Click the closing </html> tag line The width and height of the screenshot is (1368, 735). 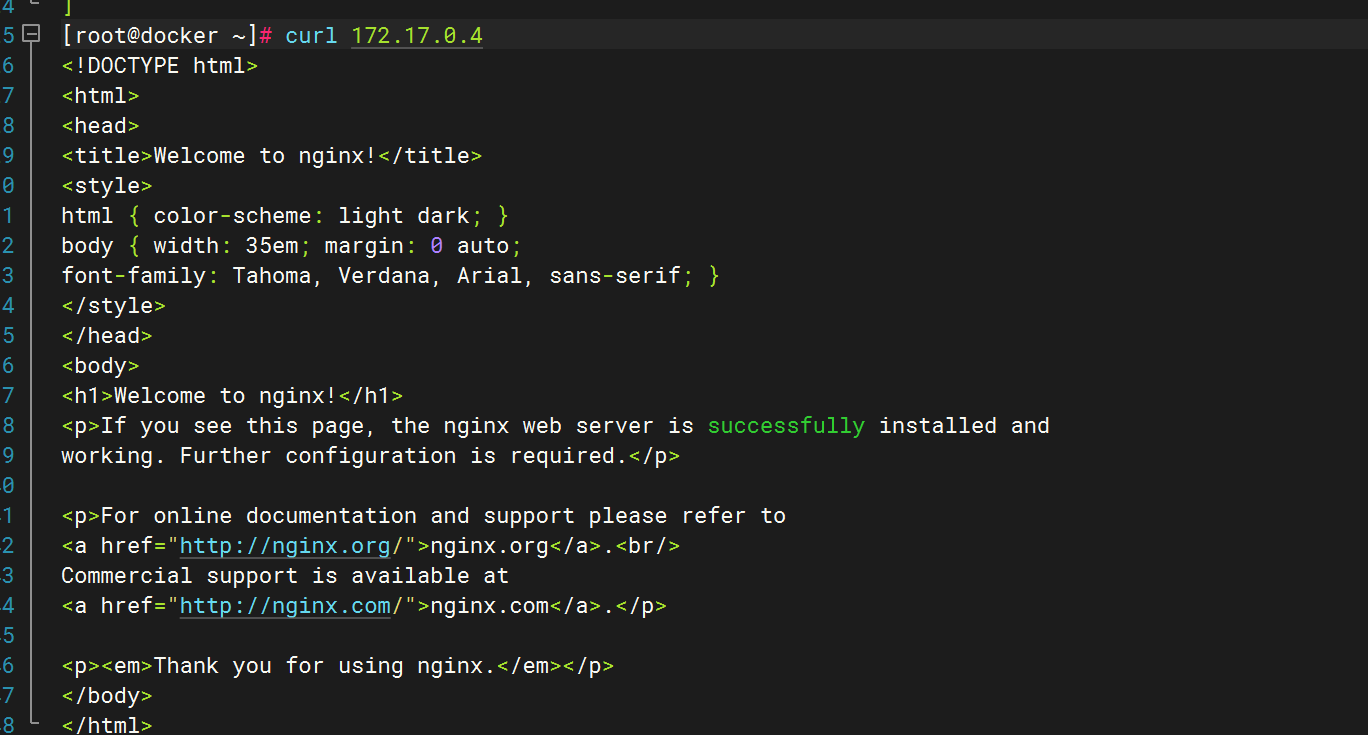(107, 725)
